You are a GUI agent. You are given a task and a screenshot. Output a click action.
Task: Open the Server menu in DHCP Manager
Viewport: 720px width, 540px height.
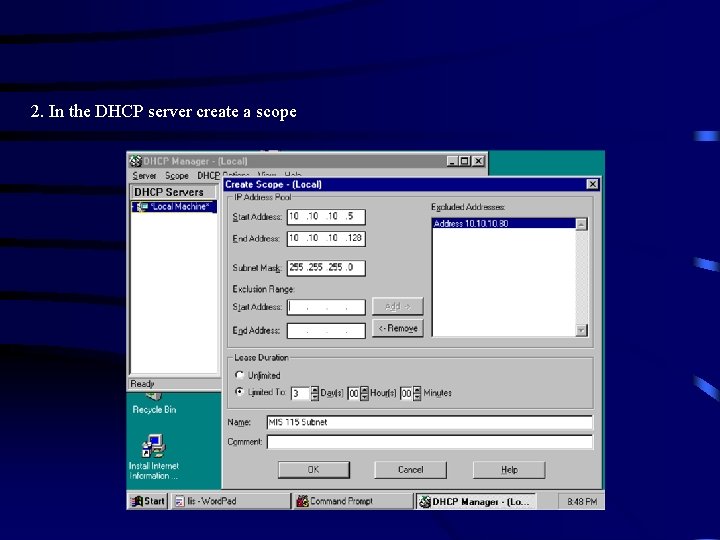(x=144, y=176)
